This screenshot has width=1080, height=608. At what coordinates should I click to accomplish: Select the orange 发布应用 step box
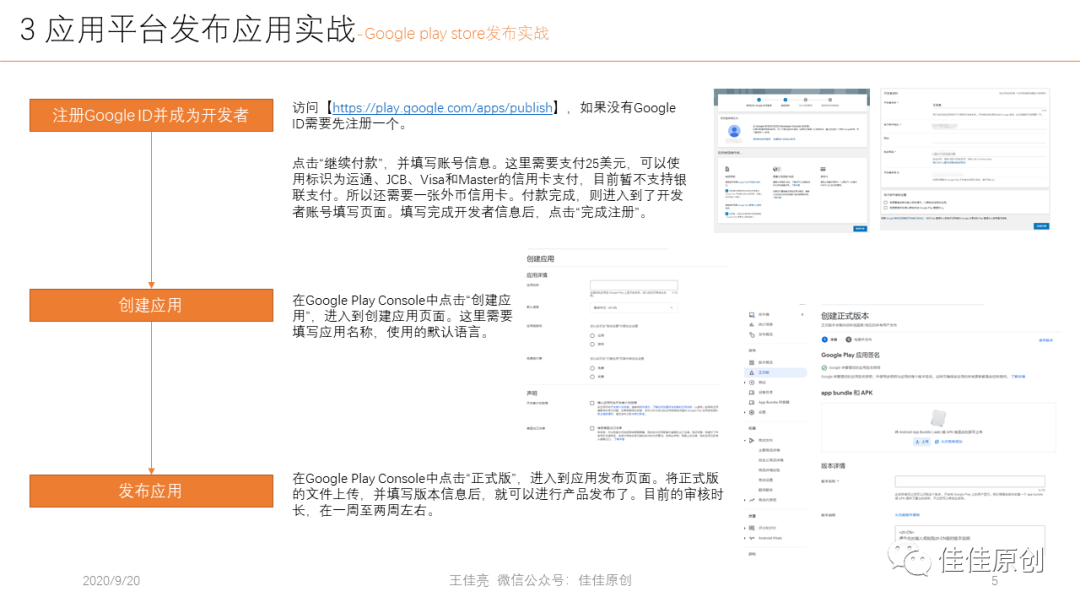(x=152, y=491)
